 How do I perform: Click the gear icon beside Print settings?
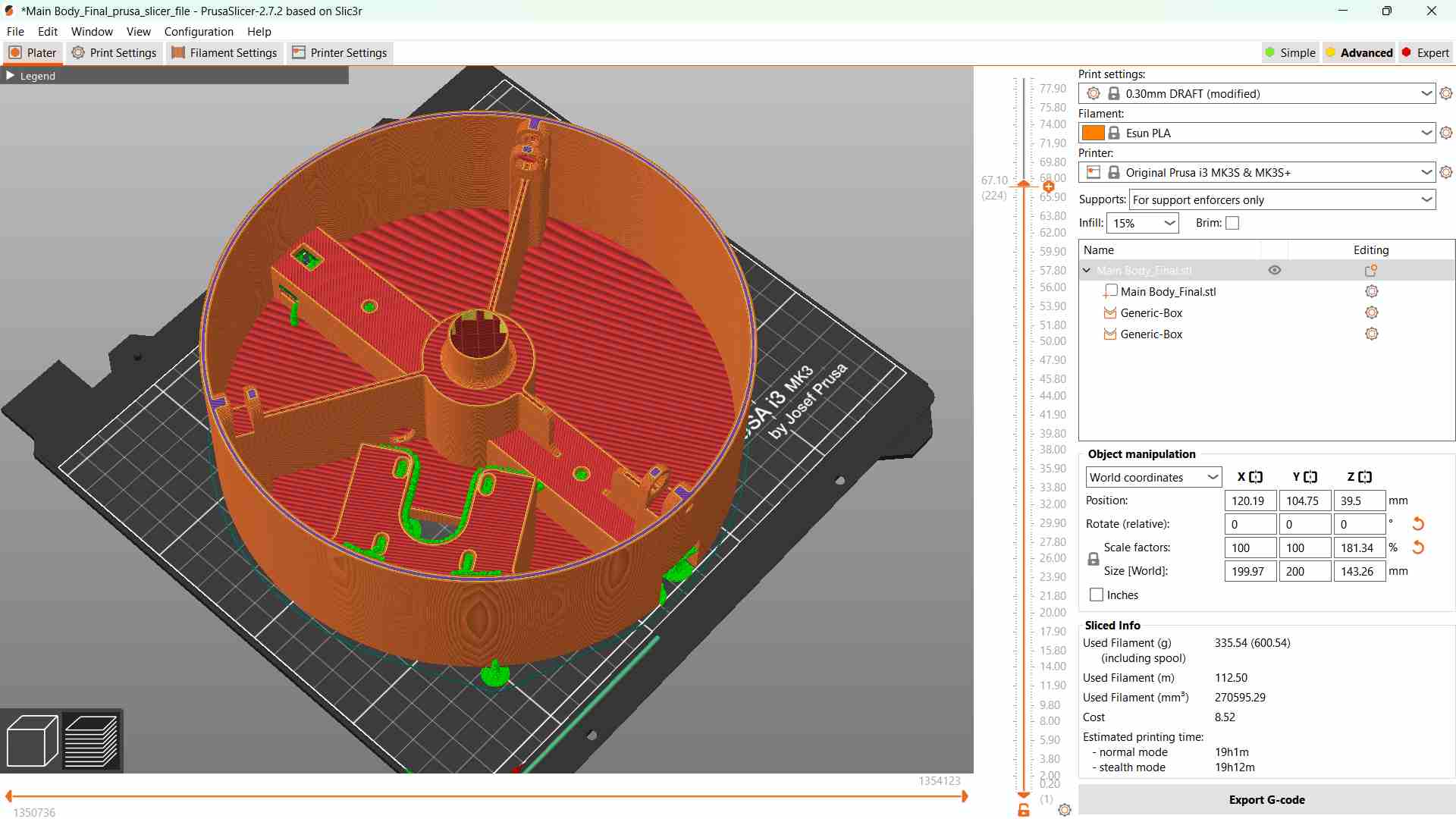[1446, 93]
